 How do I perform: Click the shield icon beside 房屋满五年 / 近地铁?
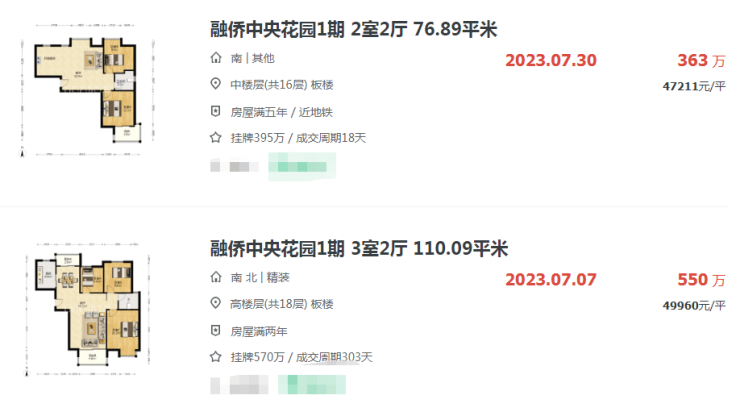[215, 111]
